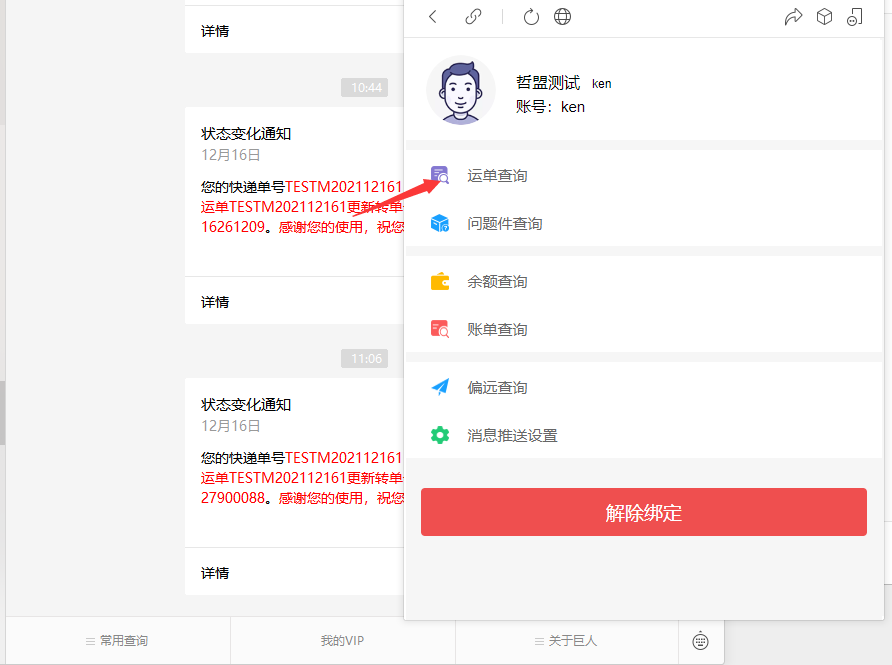Expand the 常用查询 bottom menu

[x=118, y=641]
